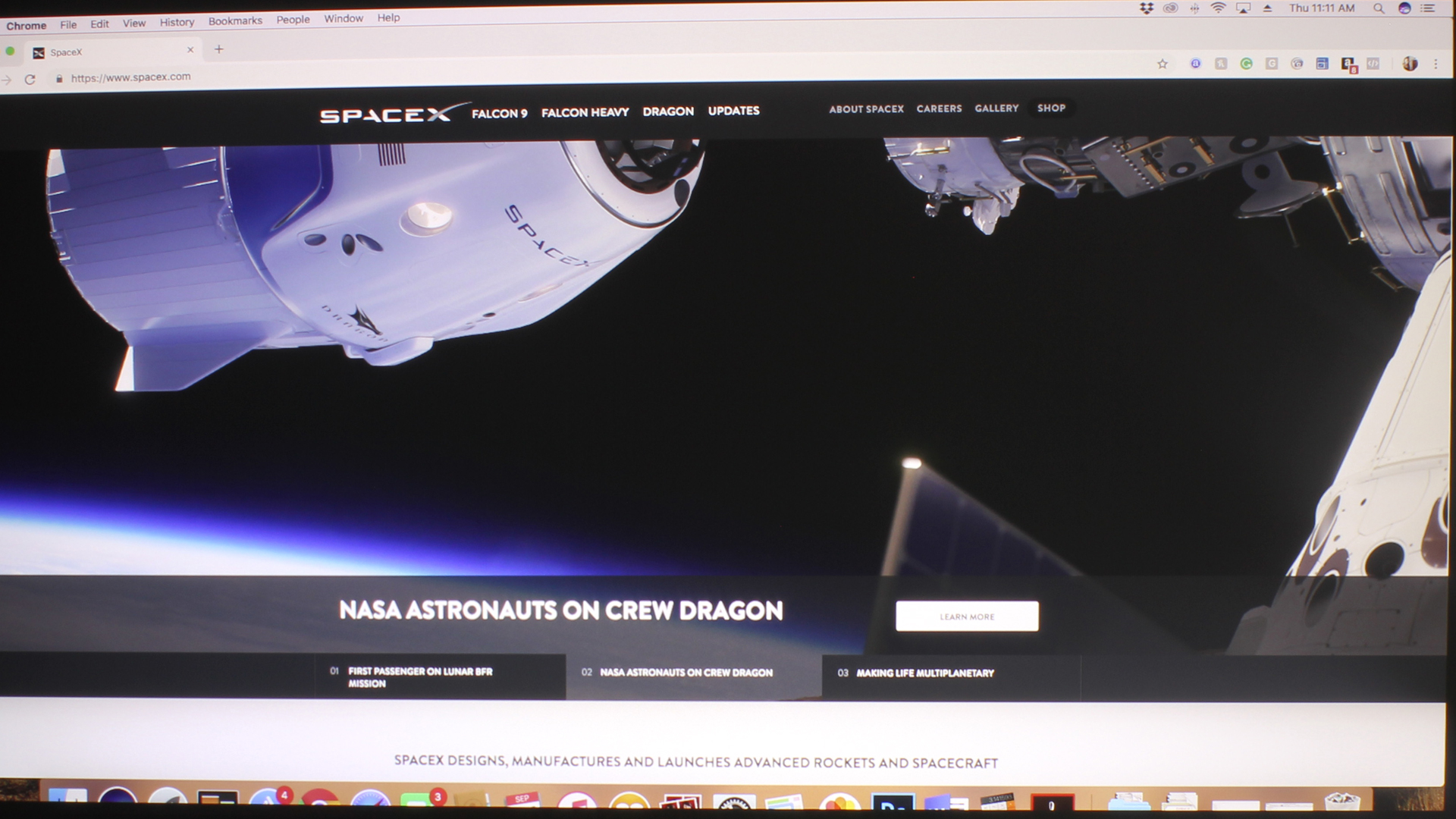1456x819 pixels.
Task: Click the SpaceX logo
Action: (x=394, y=114)
